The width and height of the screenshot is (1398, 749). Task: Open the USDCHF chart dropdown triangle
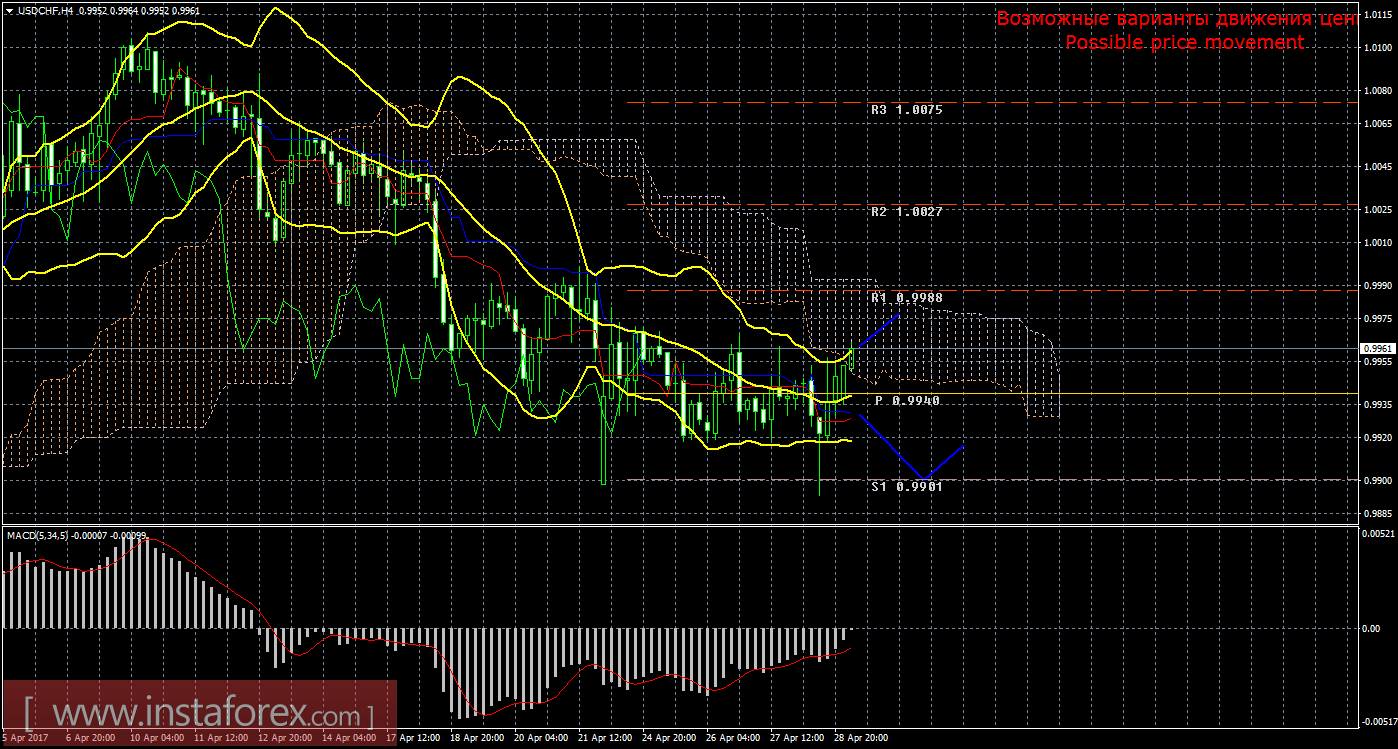(9, 9)
